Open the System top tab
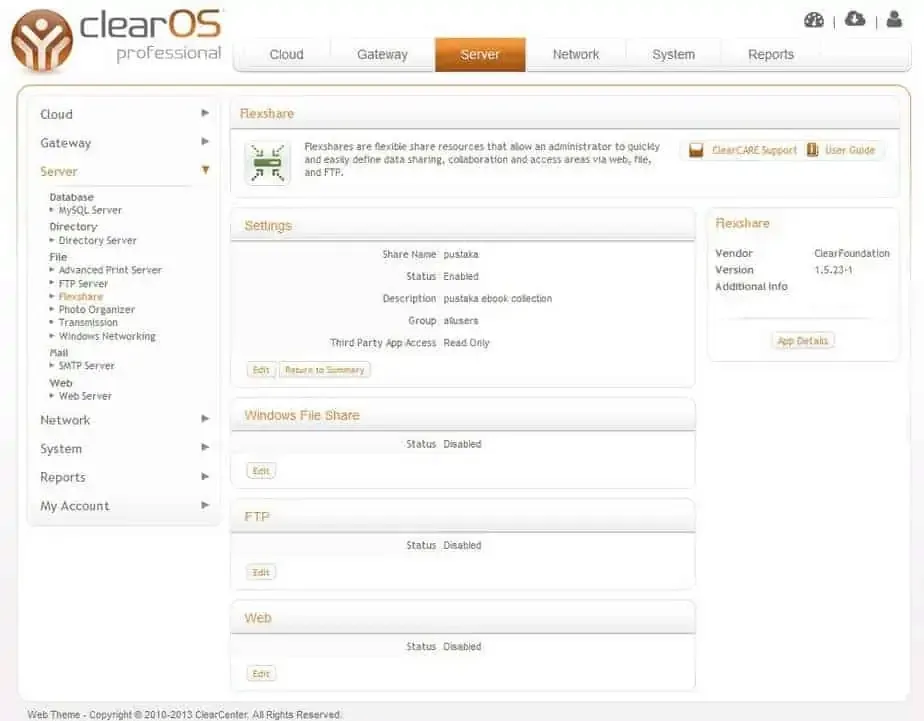 (x=673, y=55)
